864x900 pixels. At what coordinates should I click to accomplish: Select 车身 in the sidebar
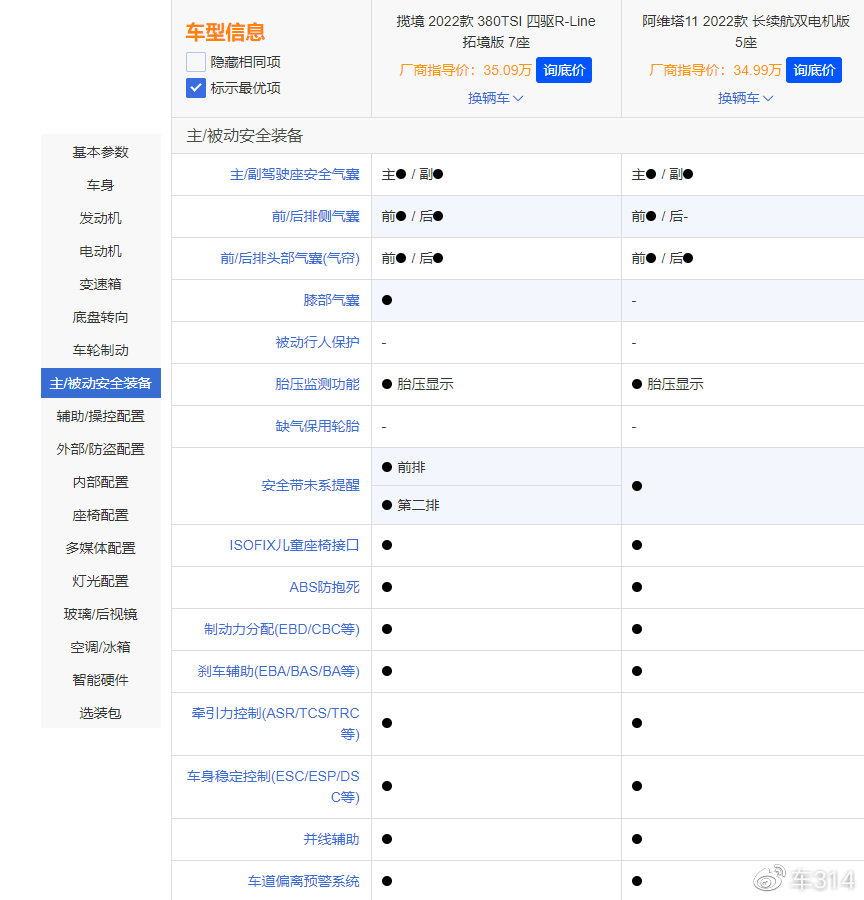coord(100,185)
